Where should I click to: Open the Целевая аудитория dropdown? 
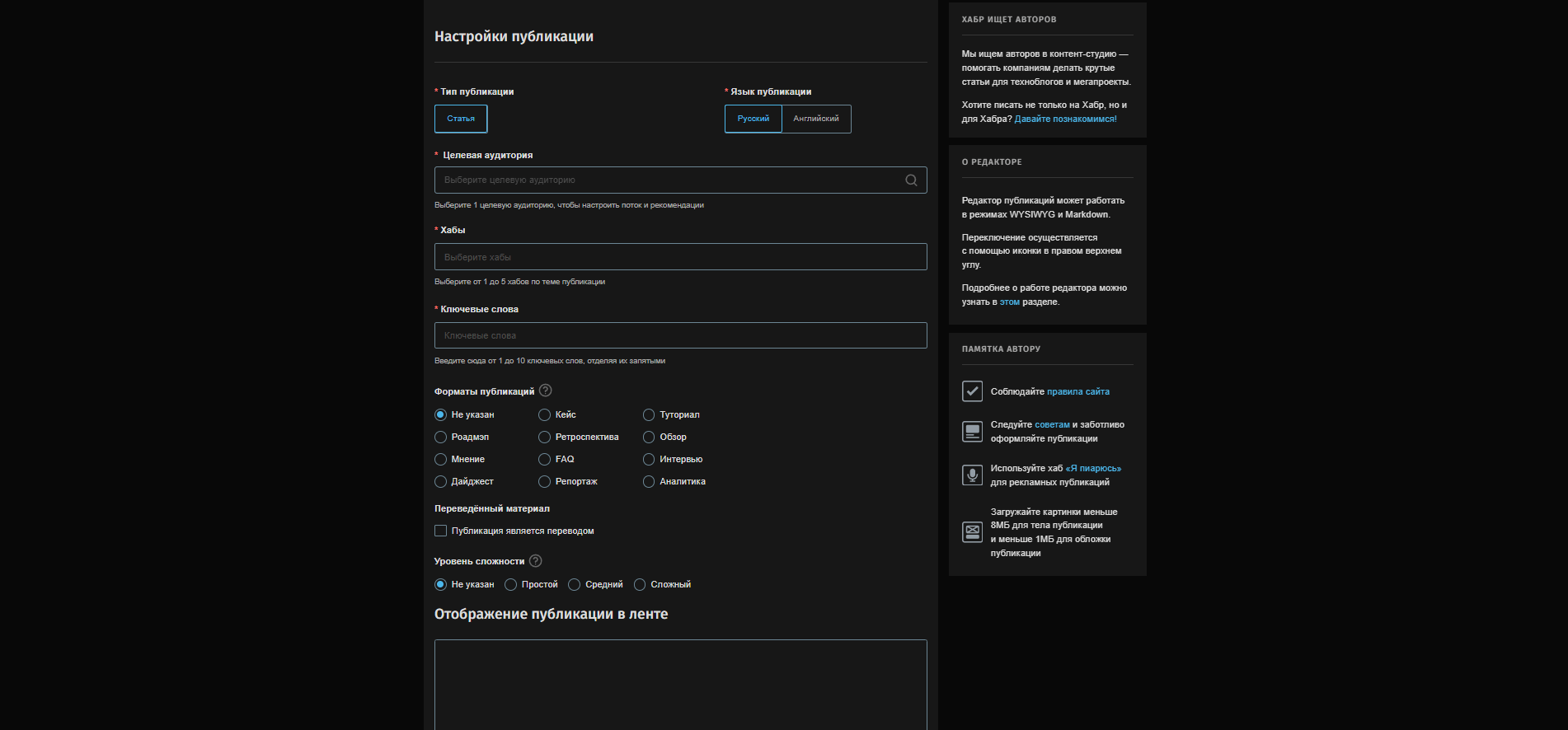668,180
